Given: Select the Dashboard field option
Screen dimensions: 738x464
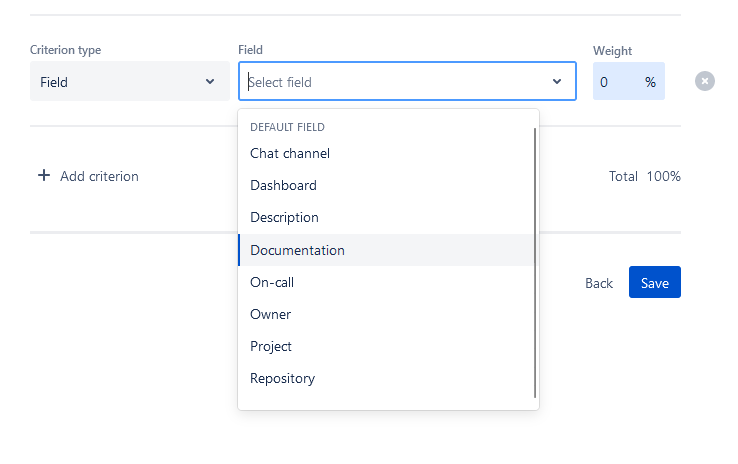Looking at the screenshot, I should point(283,185).
